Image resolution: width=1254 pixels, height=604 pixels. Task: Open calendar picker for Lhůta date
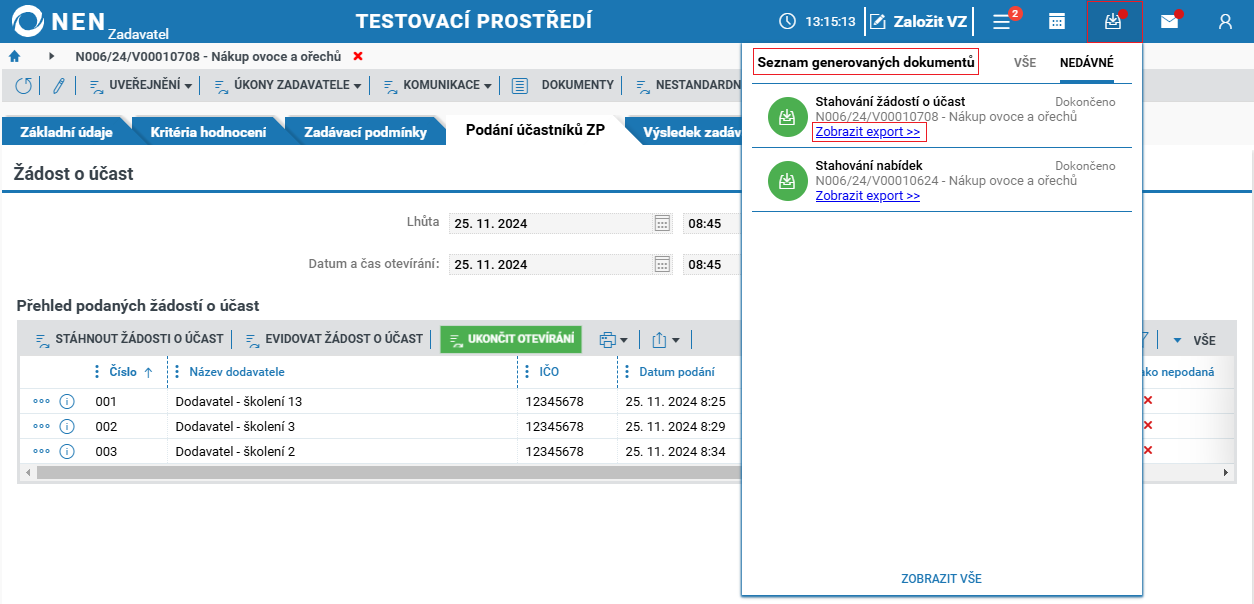coord(662,223)
